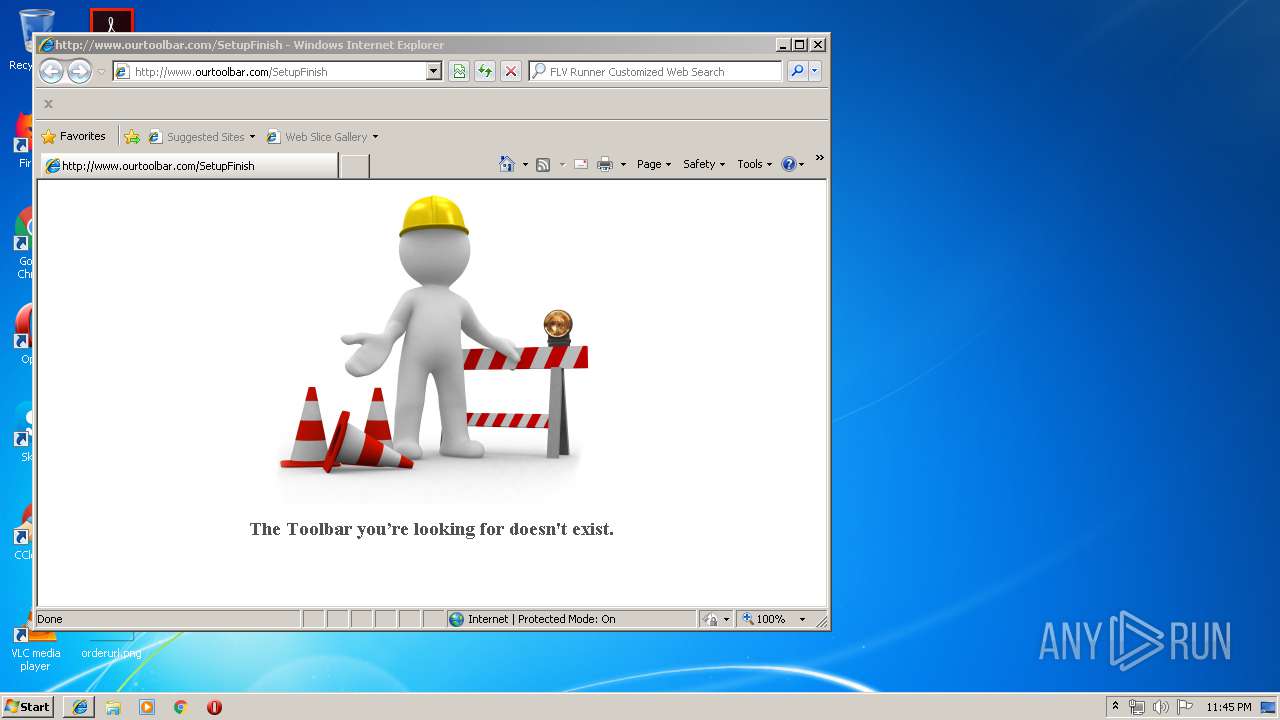1280x720 pixels.
Task: Click the address bar URL field
Action: [269, 71]
